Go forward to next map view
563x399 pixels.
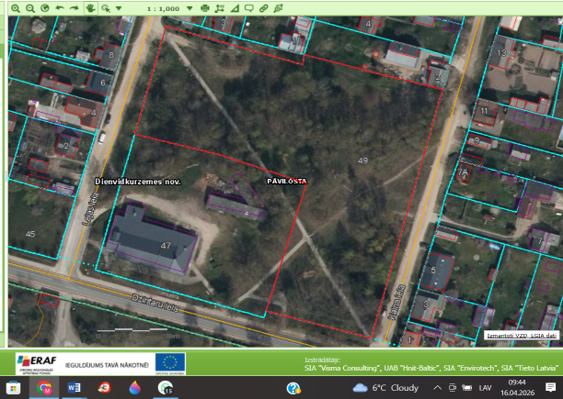(x=74, y=8)
